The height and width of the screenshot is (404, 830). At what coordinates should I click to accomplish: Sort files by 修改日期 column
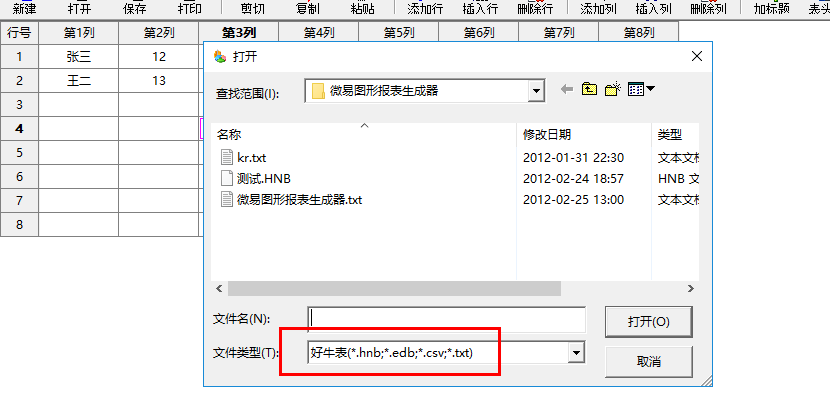coord(584,135)
